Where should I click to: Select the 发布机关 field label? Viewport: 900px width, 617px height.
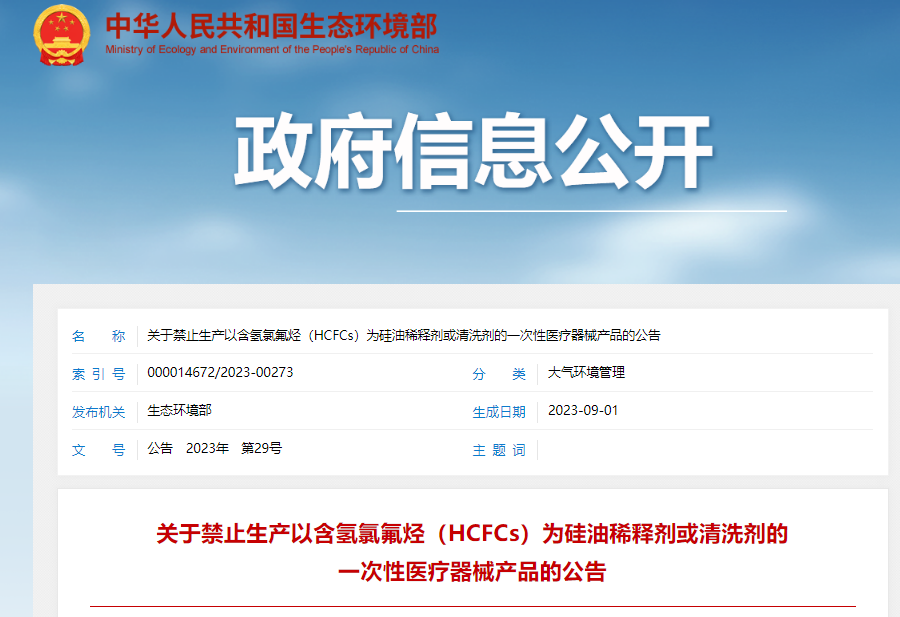pyautogui.click(x=98, y=412)
